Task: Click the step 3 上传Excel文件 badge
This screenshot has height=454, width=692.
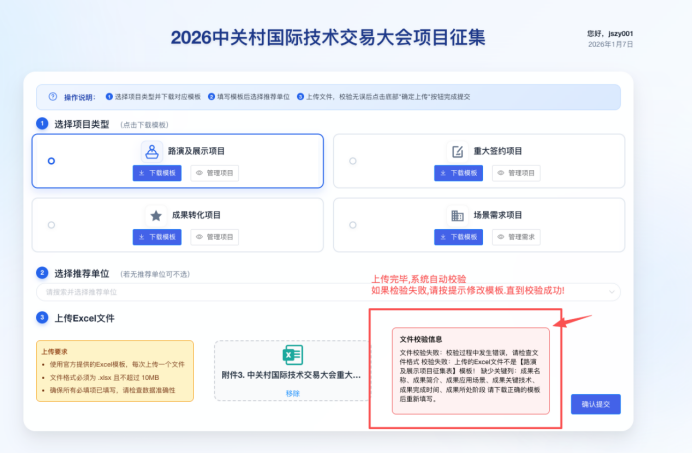Action: tap(42, 318)
